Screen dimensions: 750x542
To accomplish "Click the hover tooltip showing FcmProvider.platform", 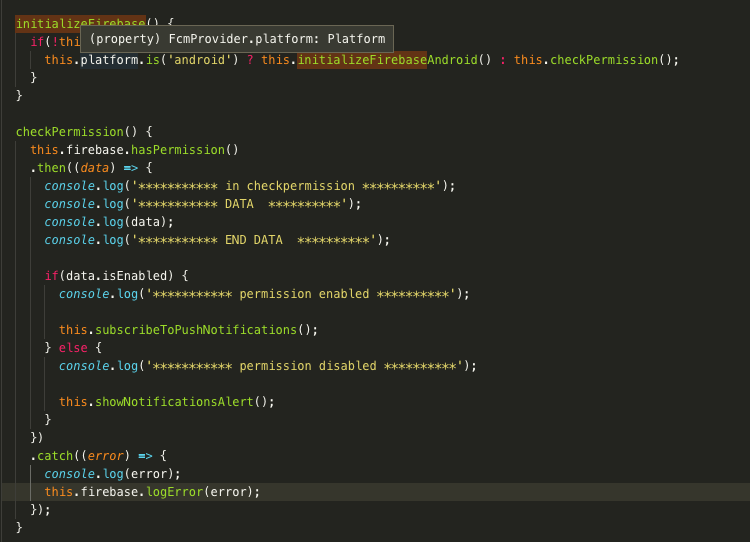I will pos(237,39).
